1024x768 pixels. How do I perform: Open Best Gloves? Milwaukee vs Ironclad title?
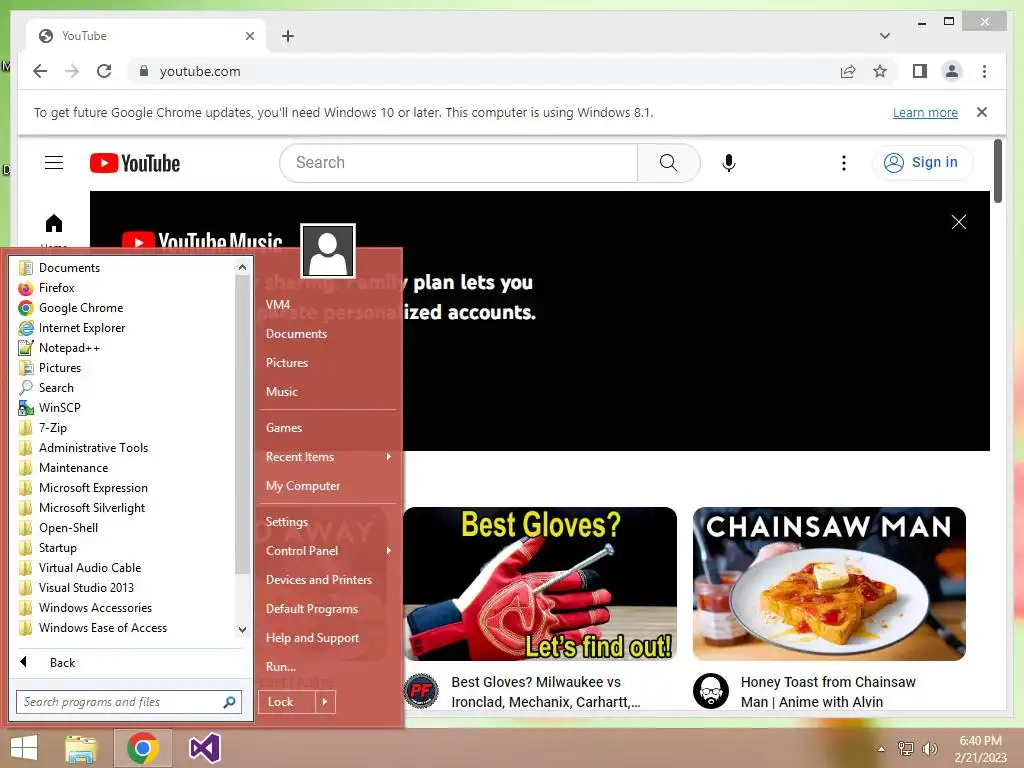[545, 692]
